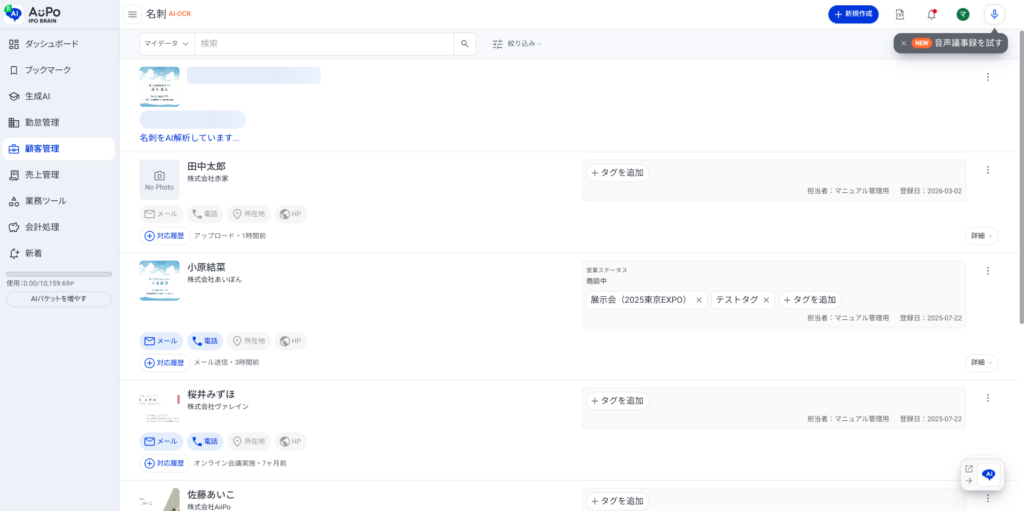Screen dimensions: 1024x511
Task: Toggle the hamburger sidebar menu icon
Action: coord(132,14)
